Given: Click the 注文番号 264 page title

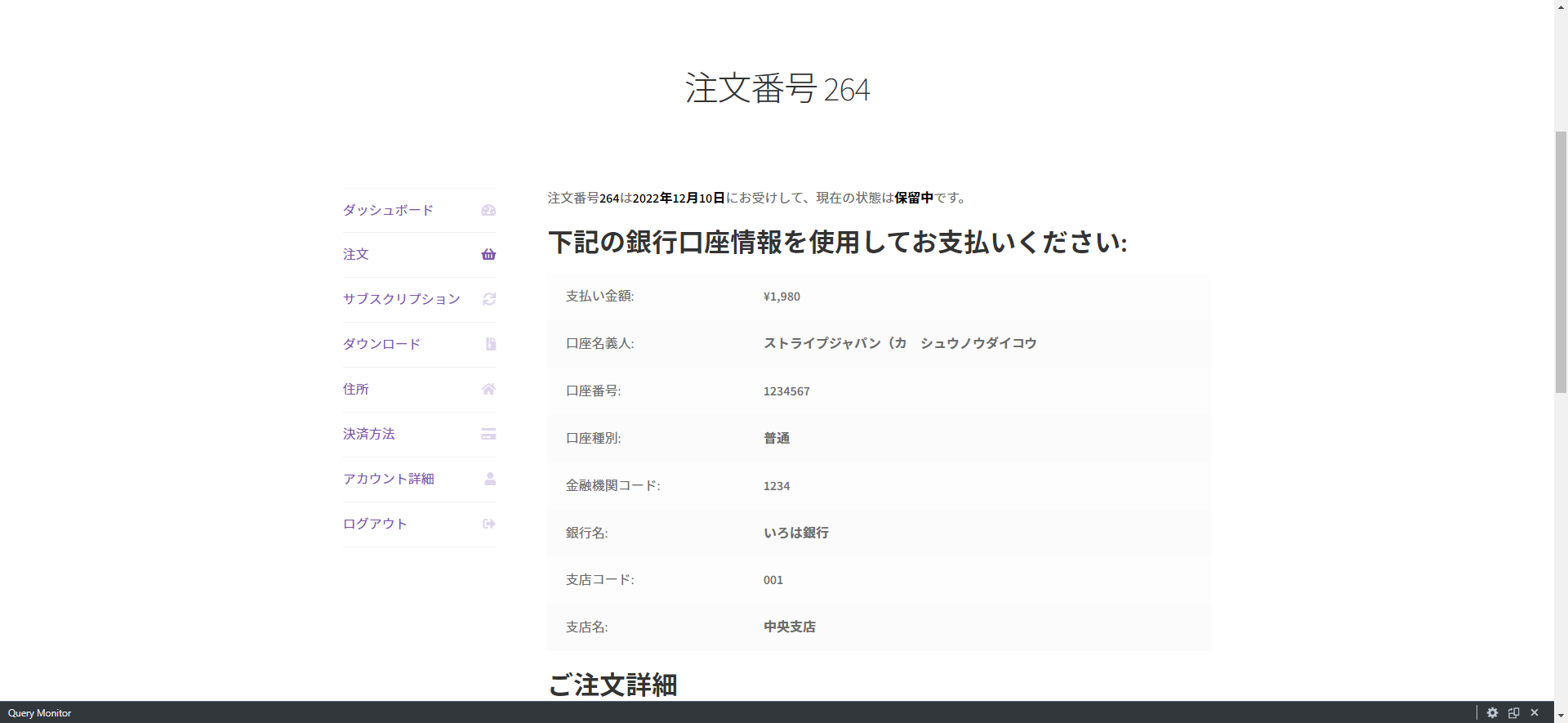Looking at the screenshot, I should 778,88.
